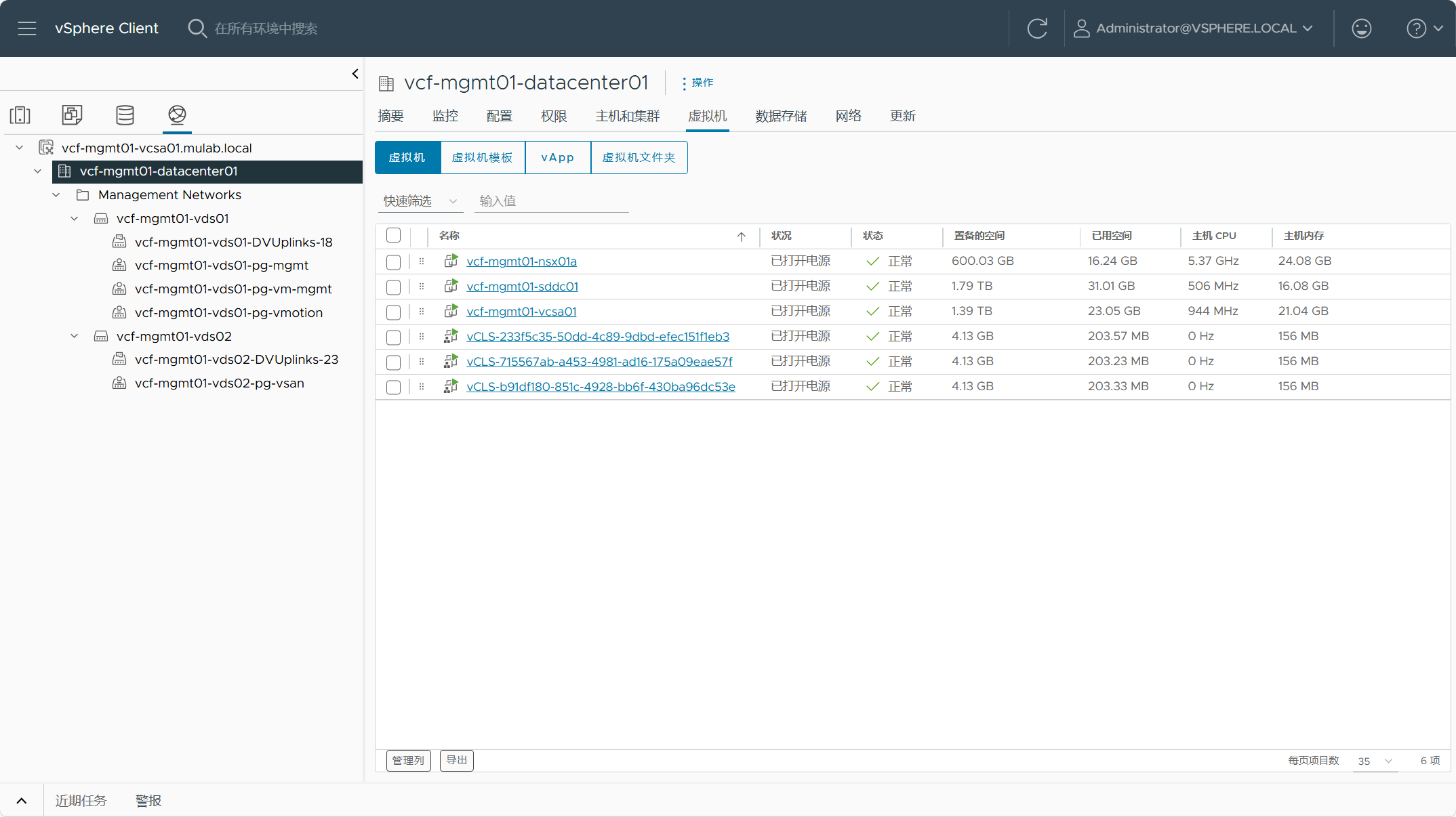Click the global search magnifier icon
The height and width of the screenshot is (817, 1456).
[197, 28]
